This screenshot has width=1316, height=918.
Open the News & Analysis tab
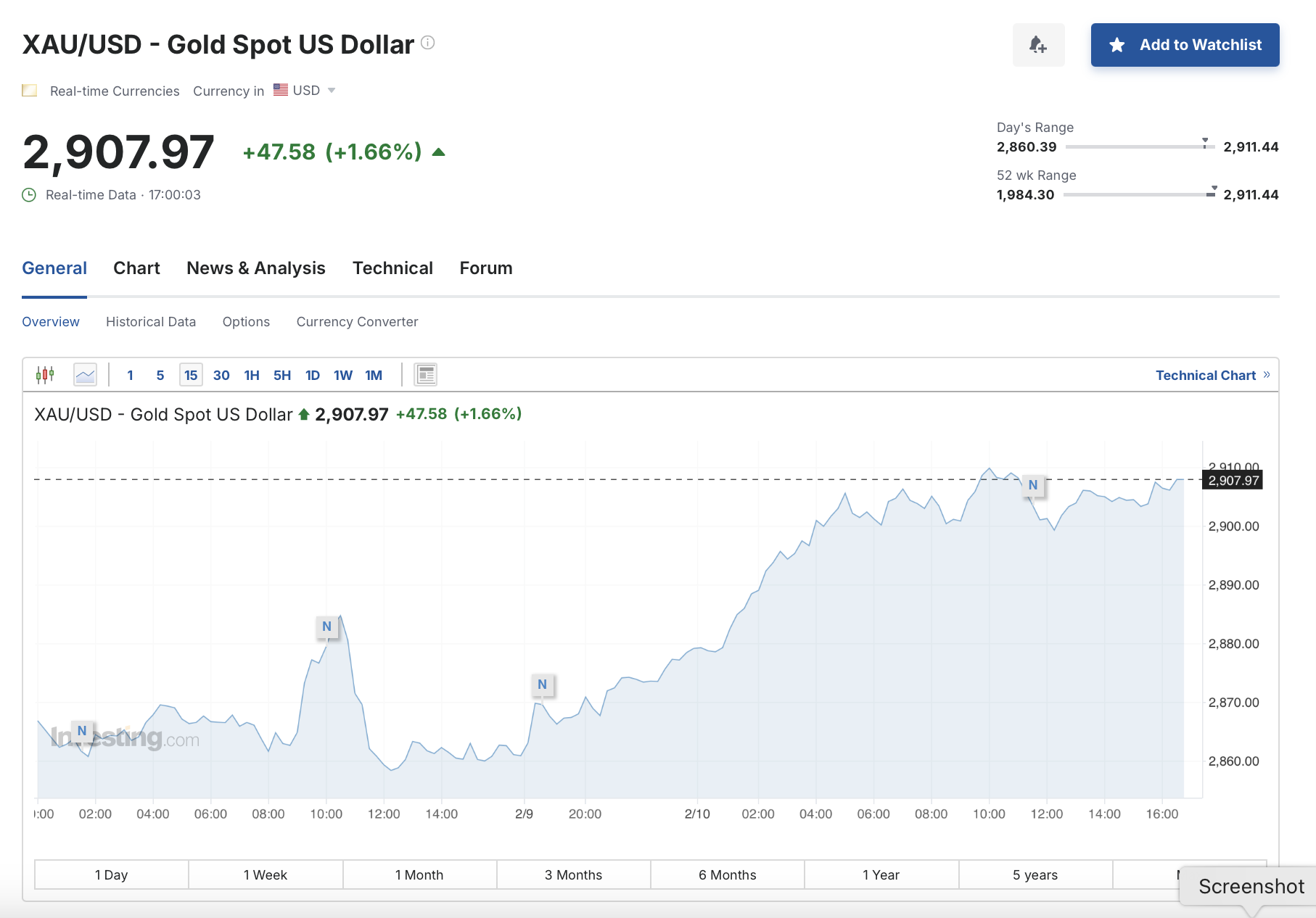click(x=256, y=268)
